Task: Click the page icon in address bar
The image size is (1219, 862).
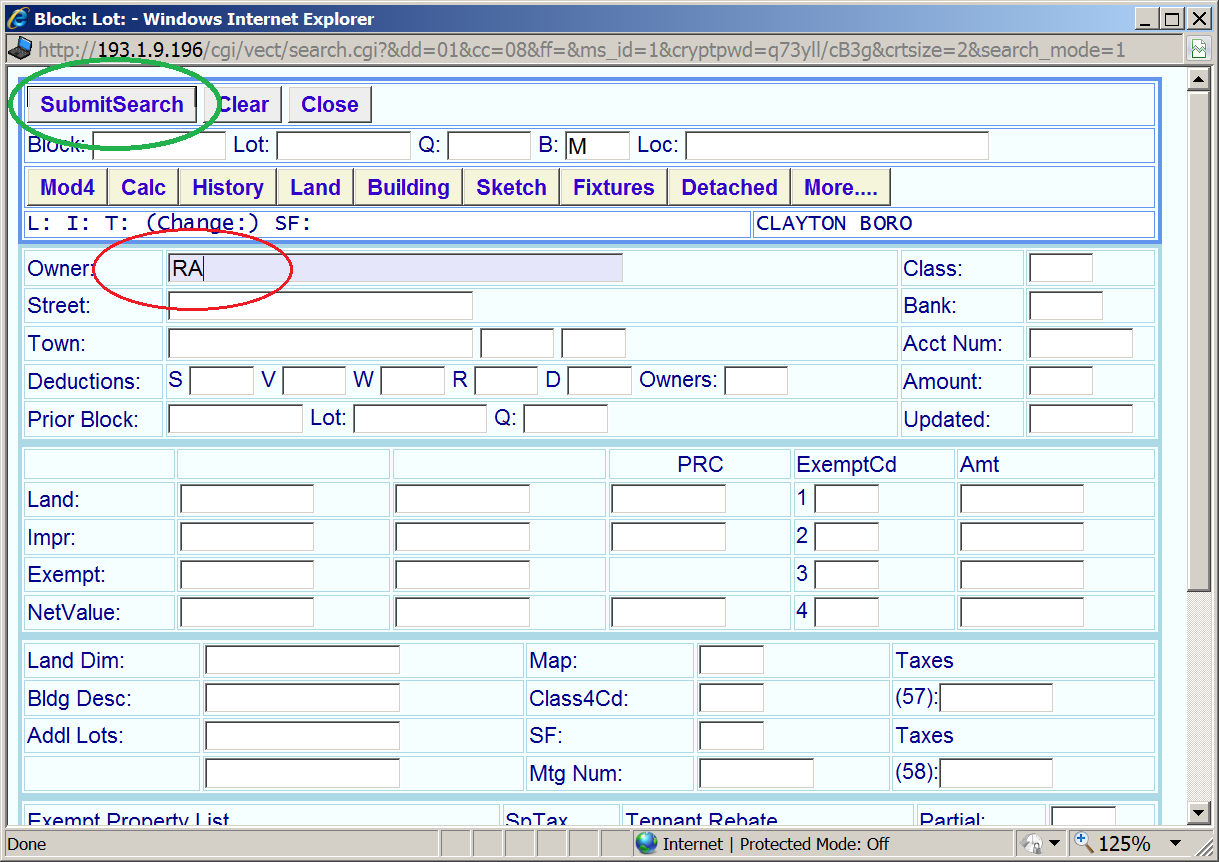Action: 18,49
